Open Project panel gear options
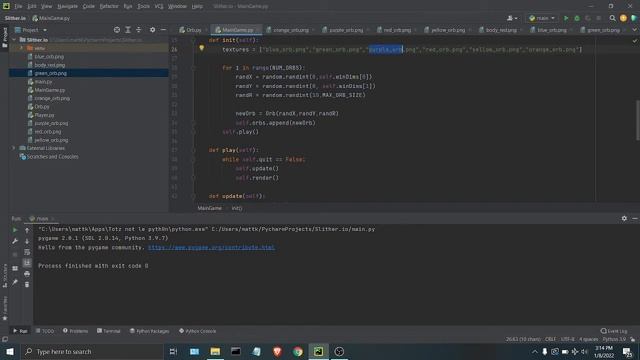 152,30
